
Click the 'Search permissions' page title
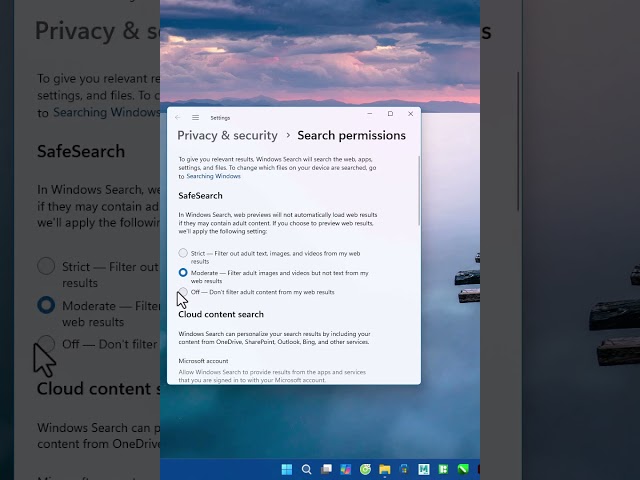[351, 136]
